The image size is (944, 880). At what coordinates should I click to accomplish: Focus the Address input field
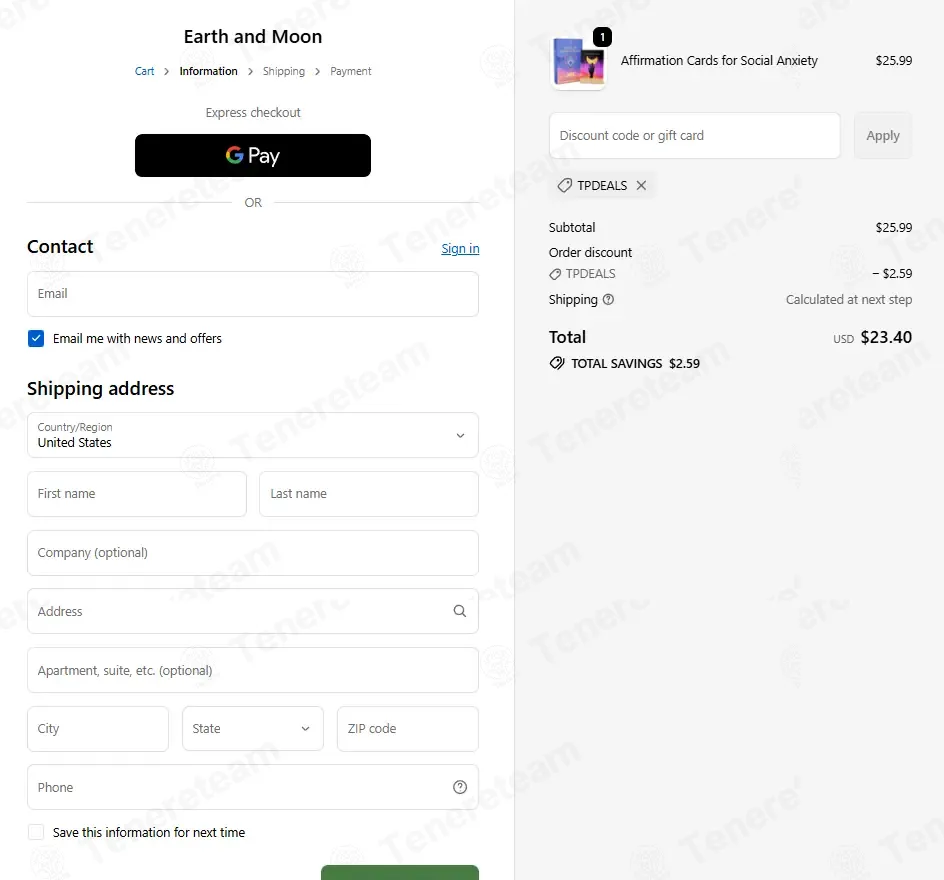tap(253, 611)
